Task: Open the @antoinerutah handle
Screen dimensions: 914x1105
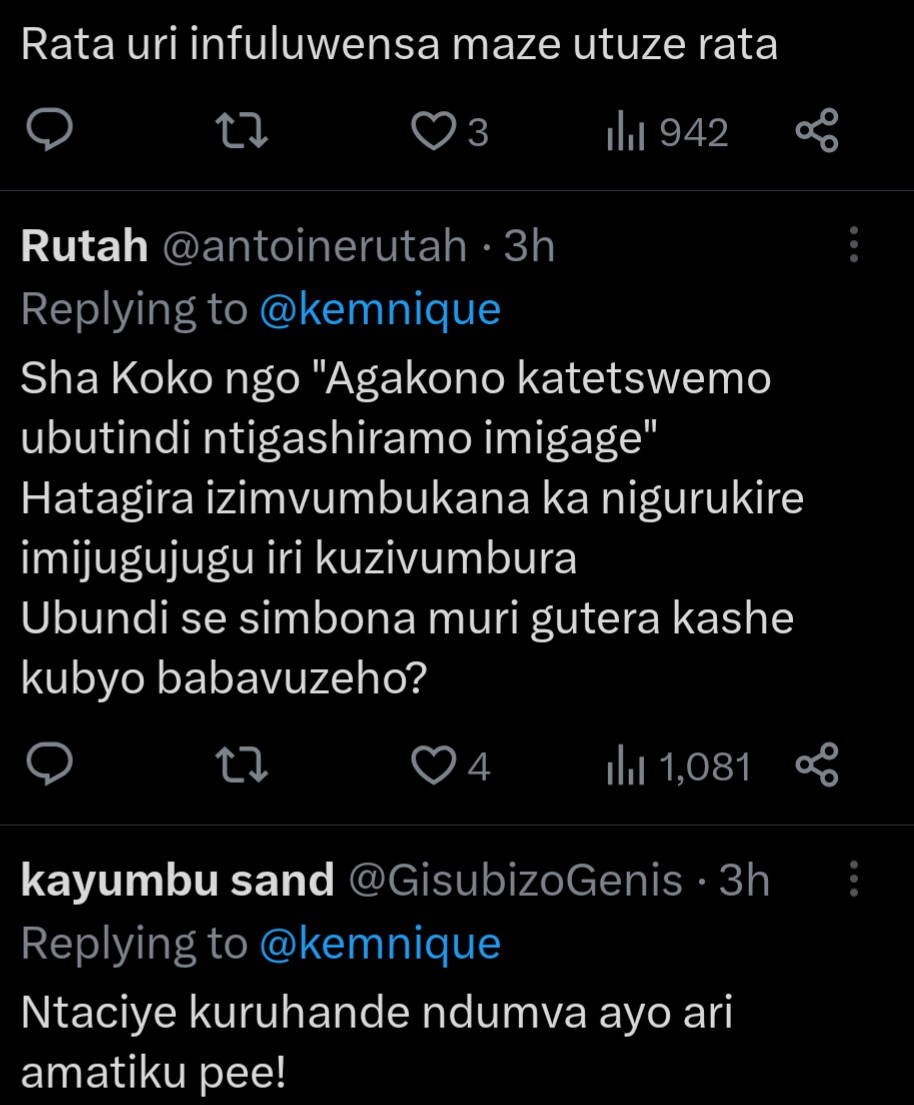Action: tap(314, 247)
